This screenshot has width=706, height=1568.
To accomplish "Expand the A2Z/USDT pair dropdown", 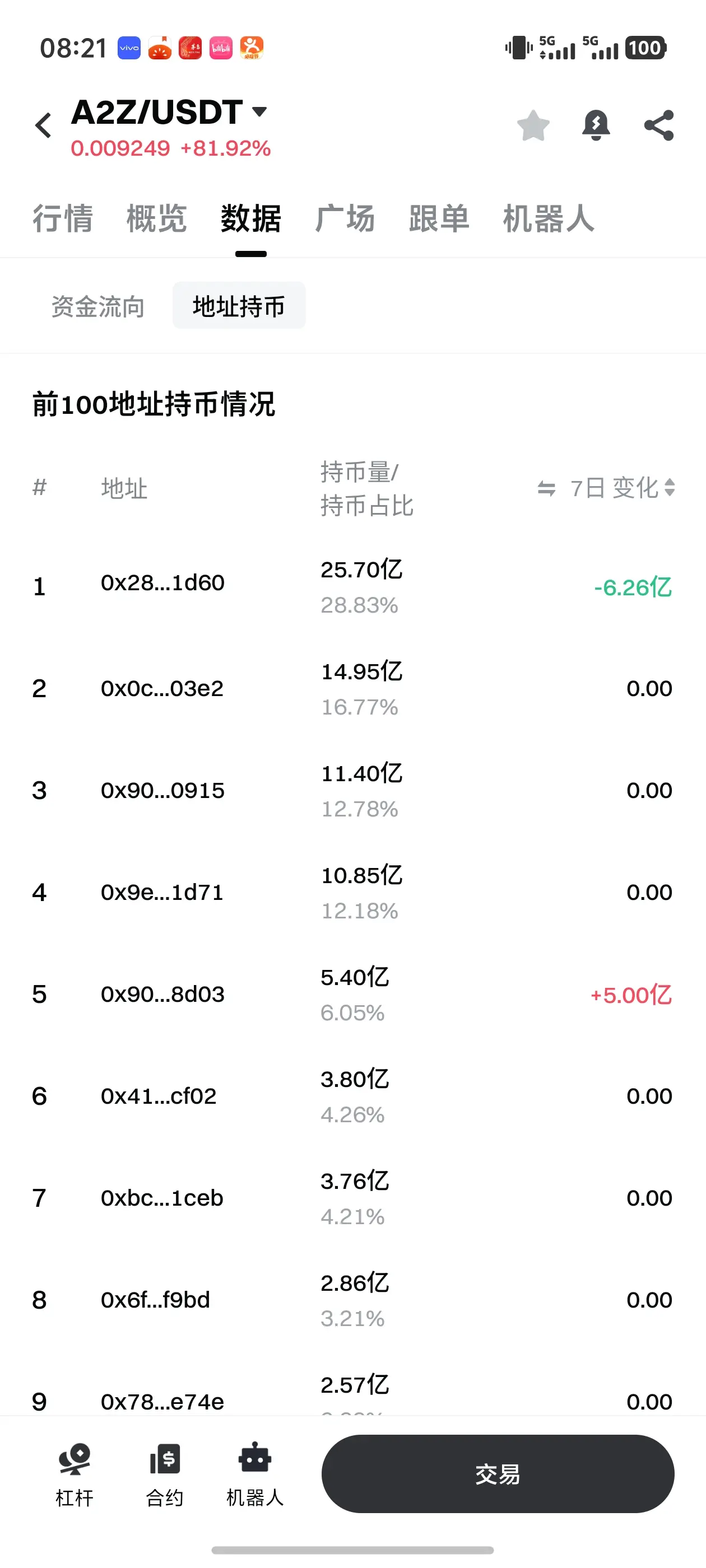I will tap(259, 111).
